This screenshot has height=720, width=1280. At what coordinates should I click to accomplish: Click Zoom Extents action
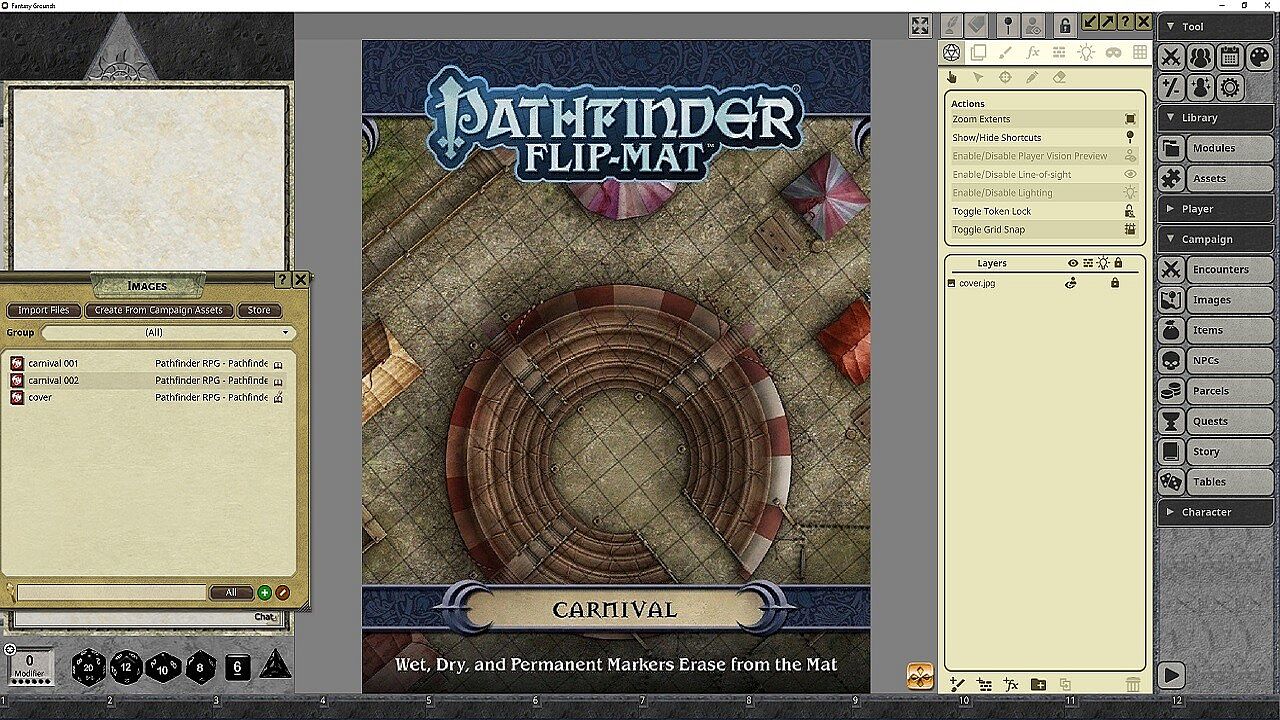(x=1044, y=119)
